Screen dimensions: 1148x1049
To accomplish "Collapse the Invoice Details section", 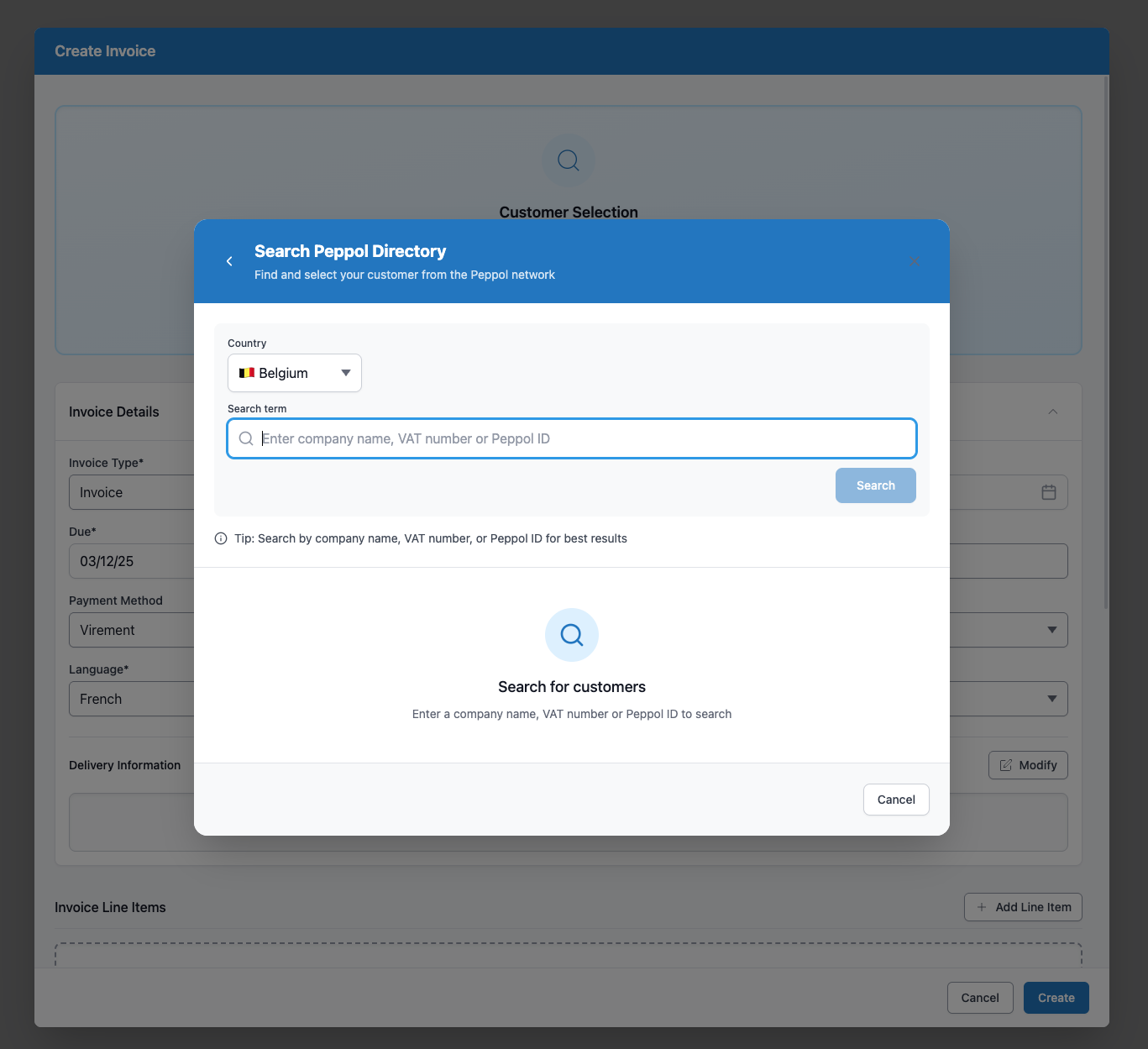I will (1053, 412).
